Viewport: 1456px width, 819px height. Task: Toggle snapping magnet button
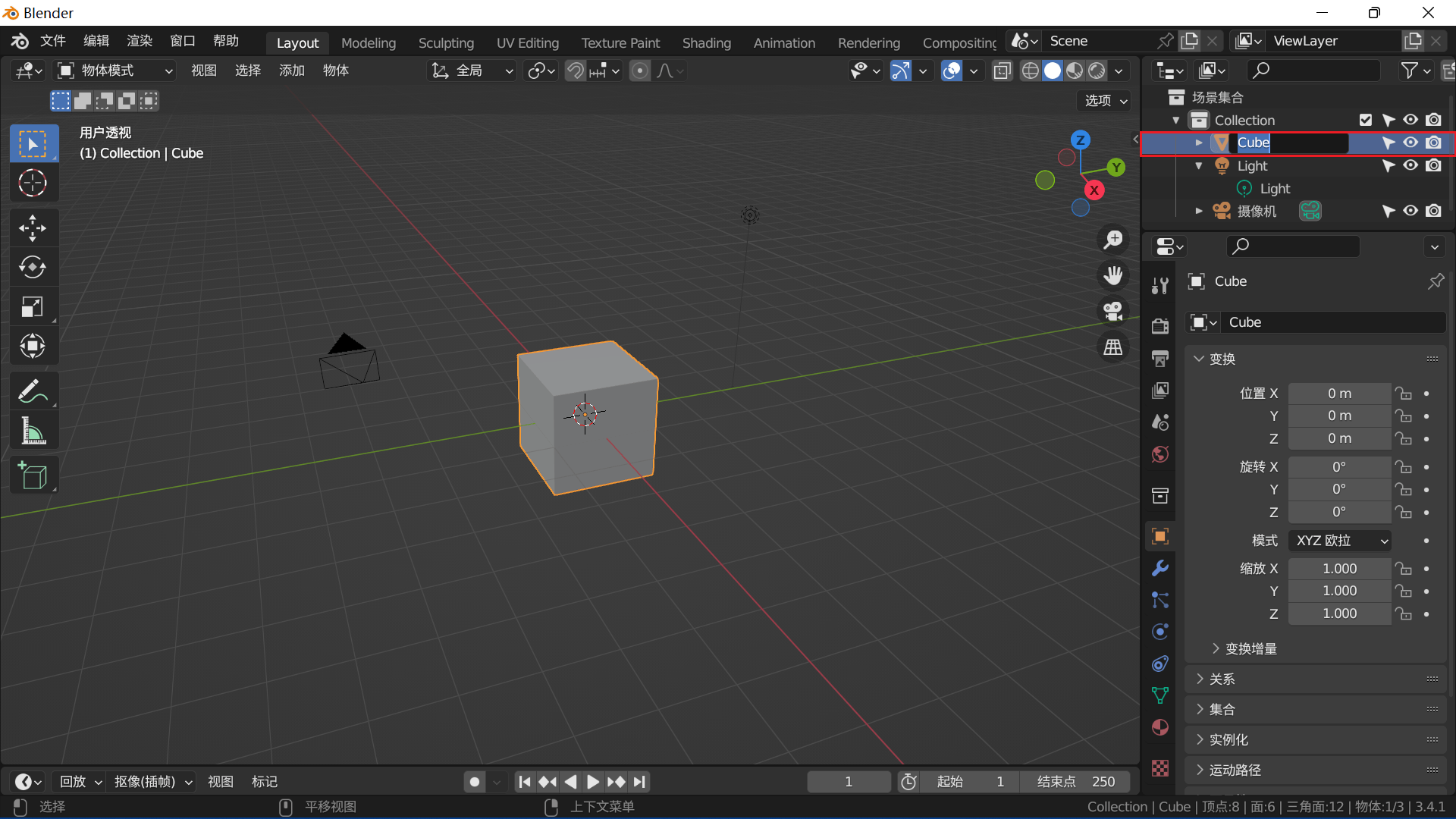pos(576,71)
